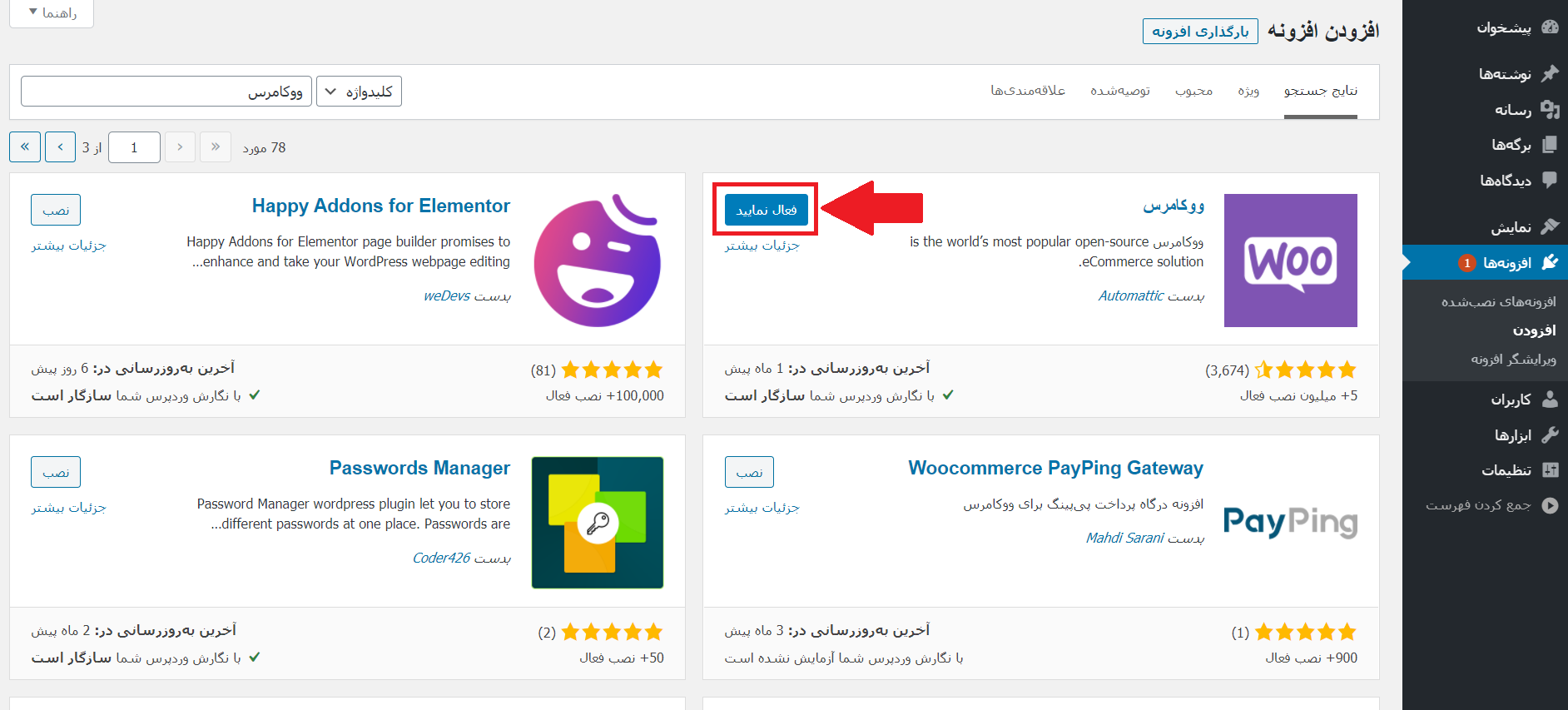This screenshot has height=710, width=1568.
Task: Click the رسانه media icon
Action: tap(1550, 109)
